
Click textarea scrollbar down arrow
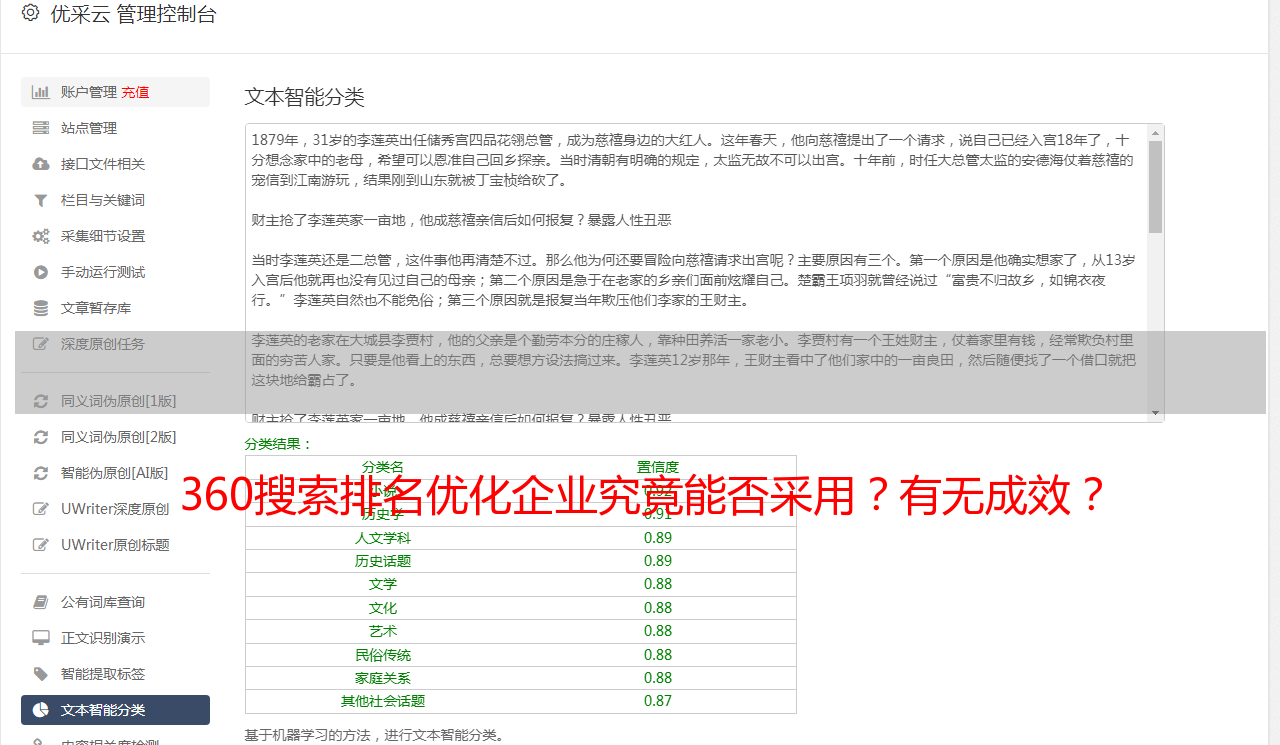pyautogui.click(x=1155, y=413)
